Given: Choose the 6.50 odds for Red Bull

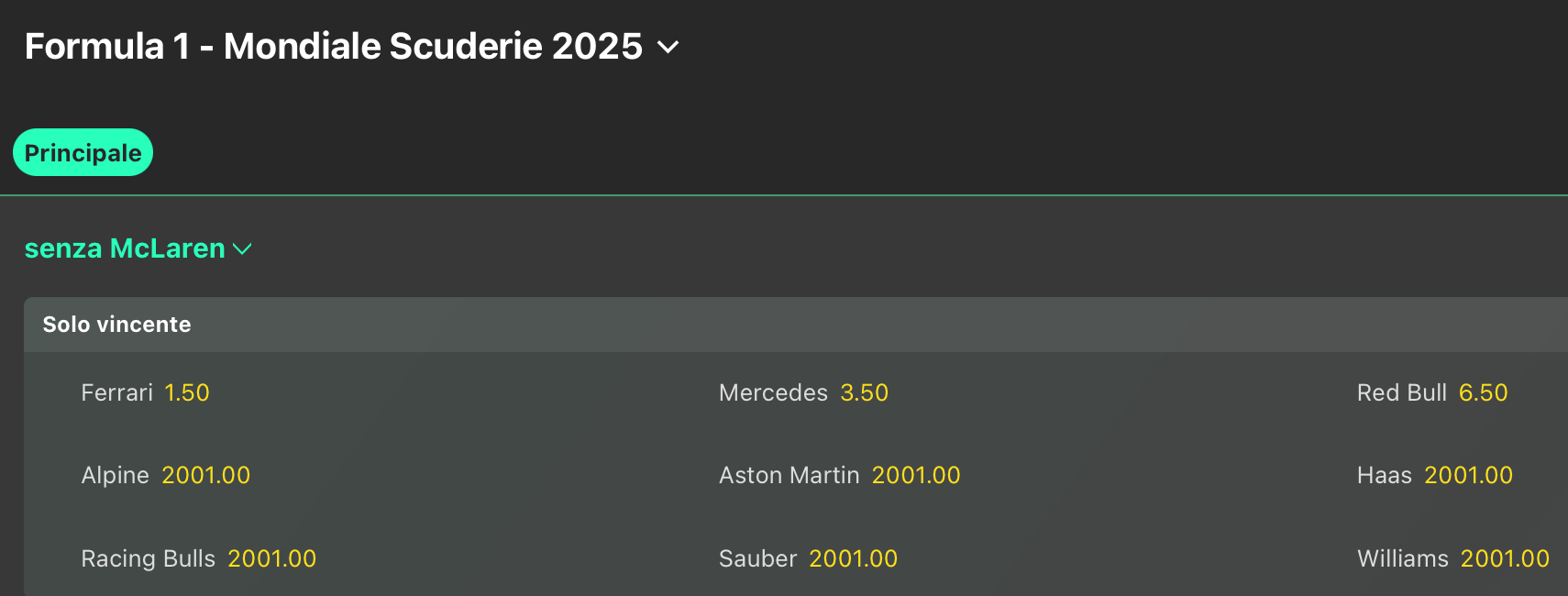Looking at the screenshot, I should (x=1483, y=393).
